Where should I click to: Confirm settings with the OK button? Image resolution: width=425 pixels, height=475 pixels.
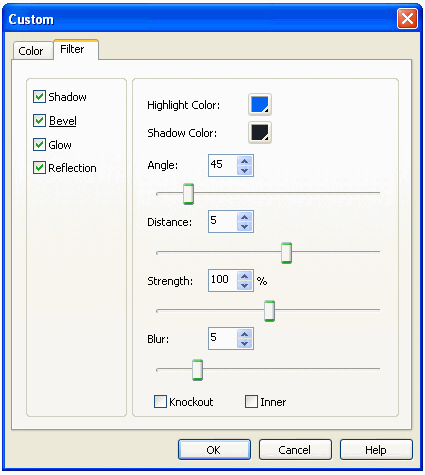214,450
